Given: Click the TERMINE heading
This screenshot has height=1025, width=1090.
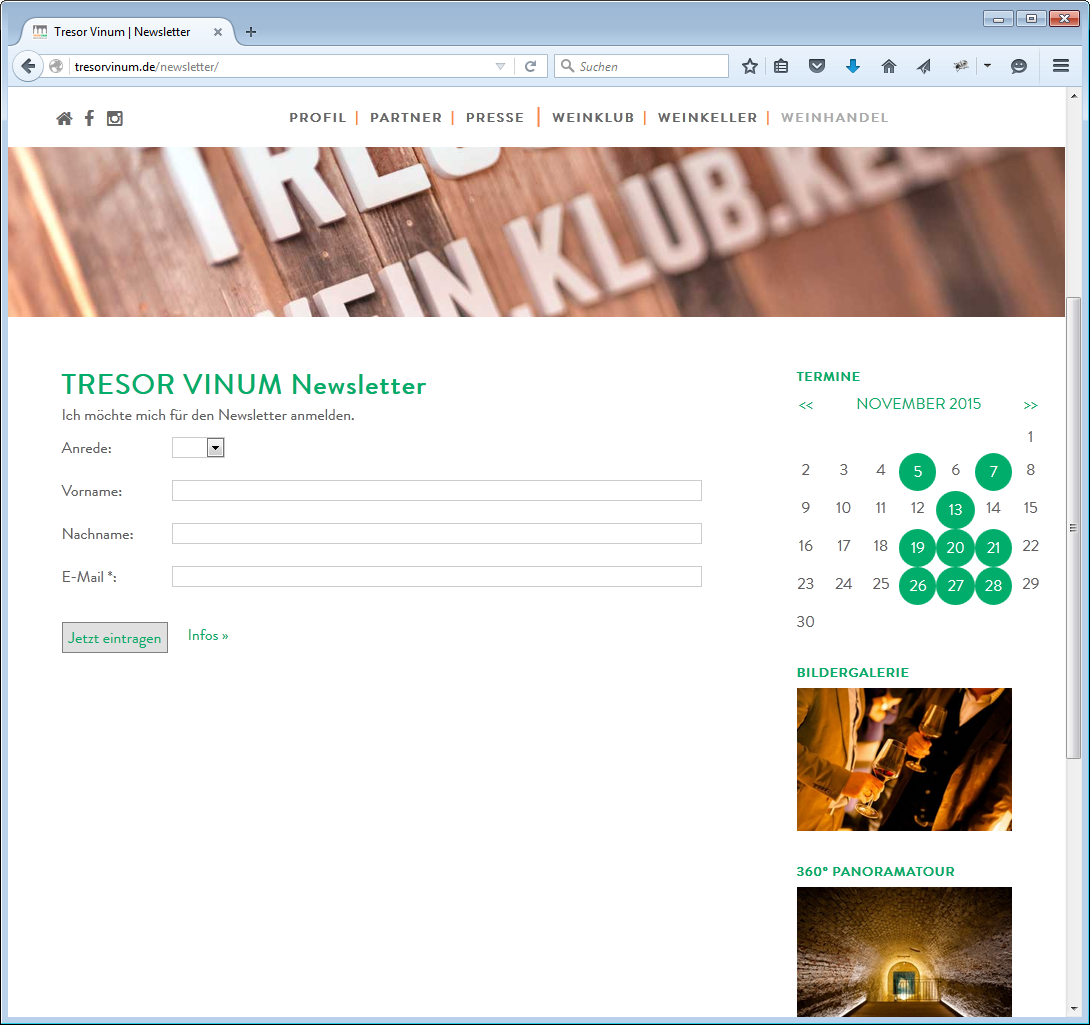Looking at the screenshot, I should tap(828, 376).
